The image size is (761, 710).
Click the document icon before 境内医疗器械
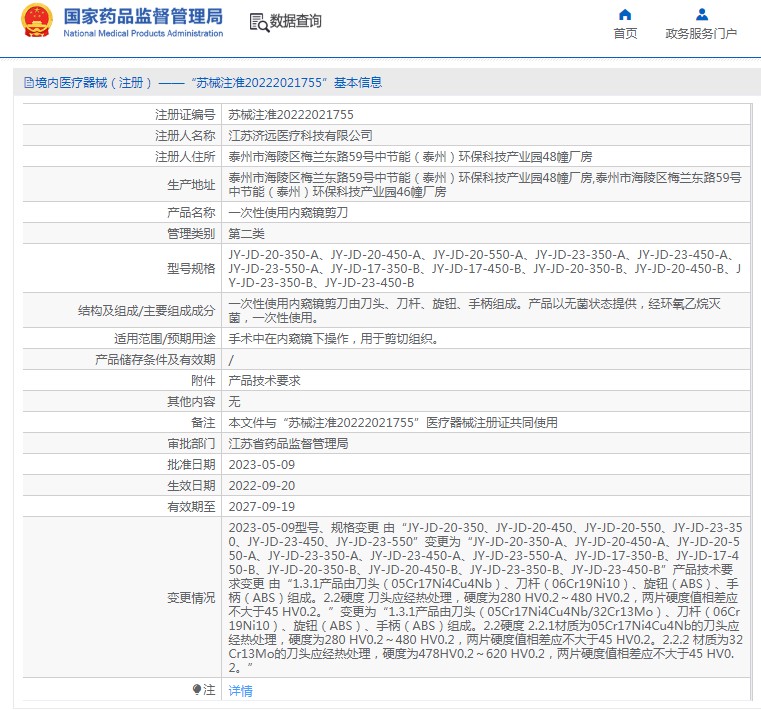pos(27,83)
